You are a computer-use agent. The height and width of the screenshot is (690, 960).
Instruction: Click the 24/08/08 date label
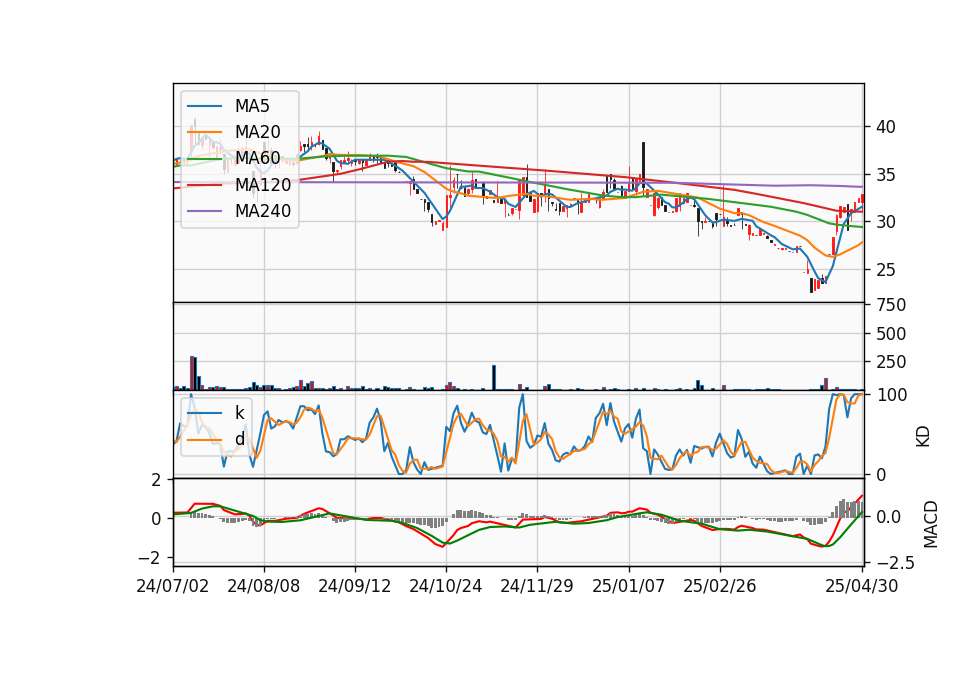click(264, 586)
